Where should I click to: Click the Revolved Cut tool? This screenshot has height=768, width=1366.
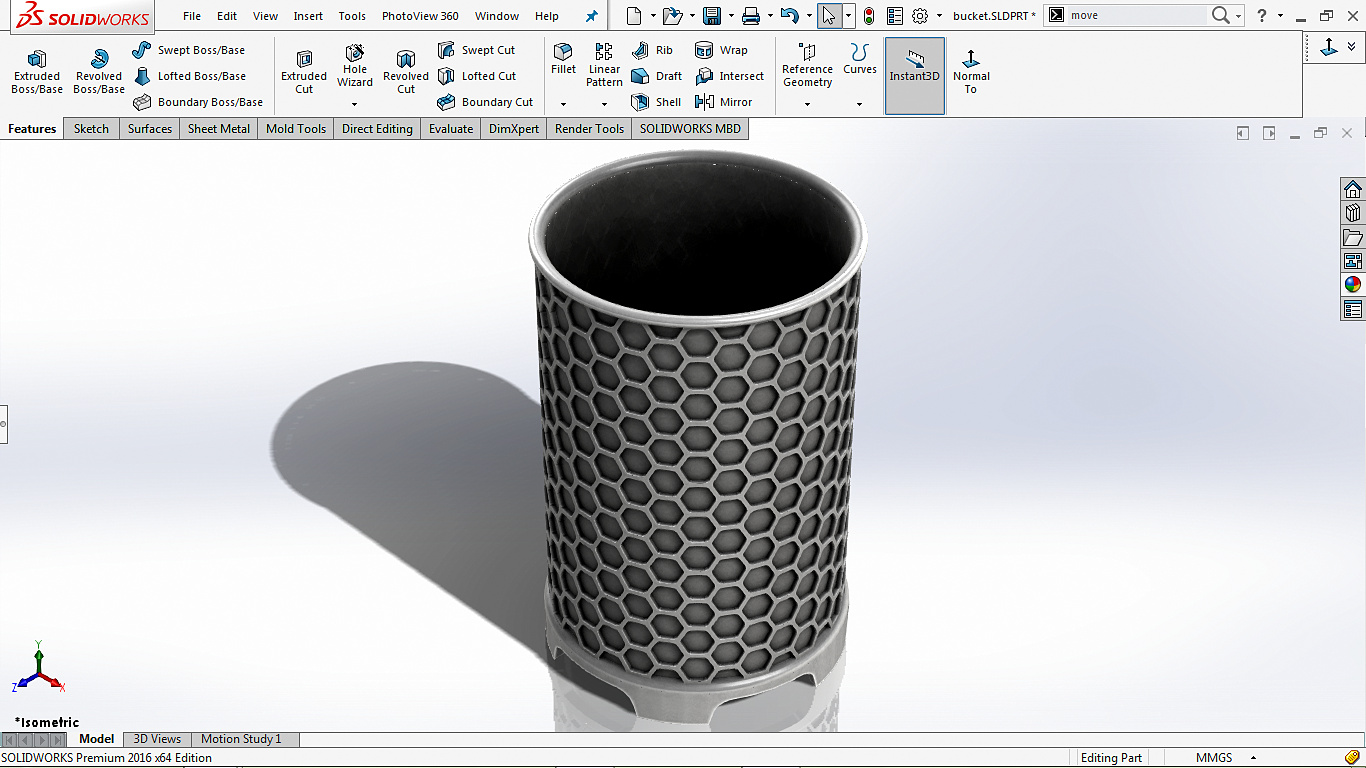[405, 72]
